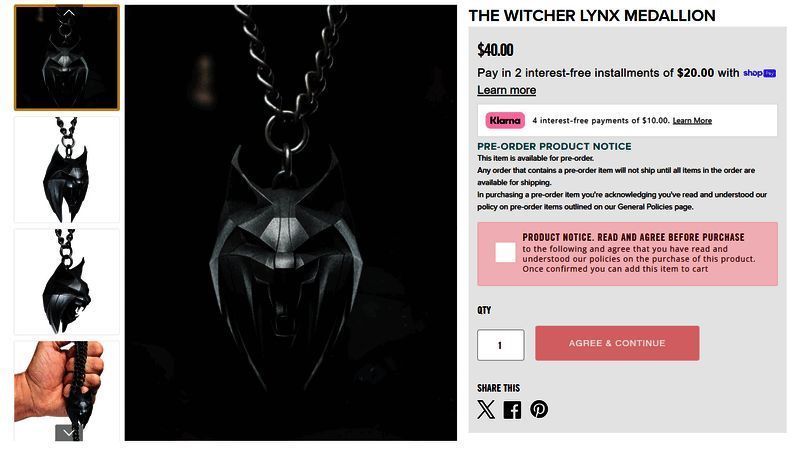
Task: Open Shop Pay Learn more link
Action: 506,90
